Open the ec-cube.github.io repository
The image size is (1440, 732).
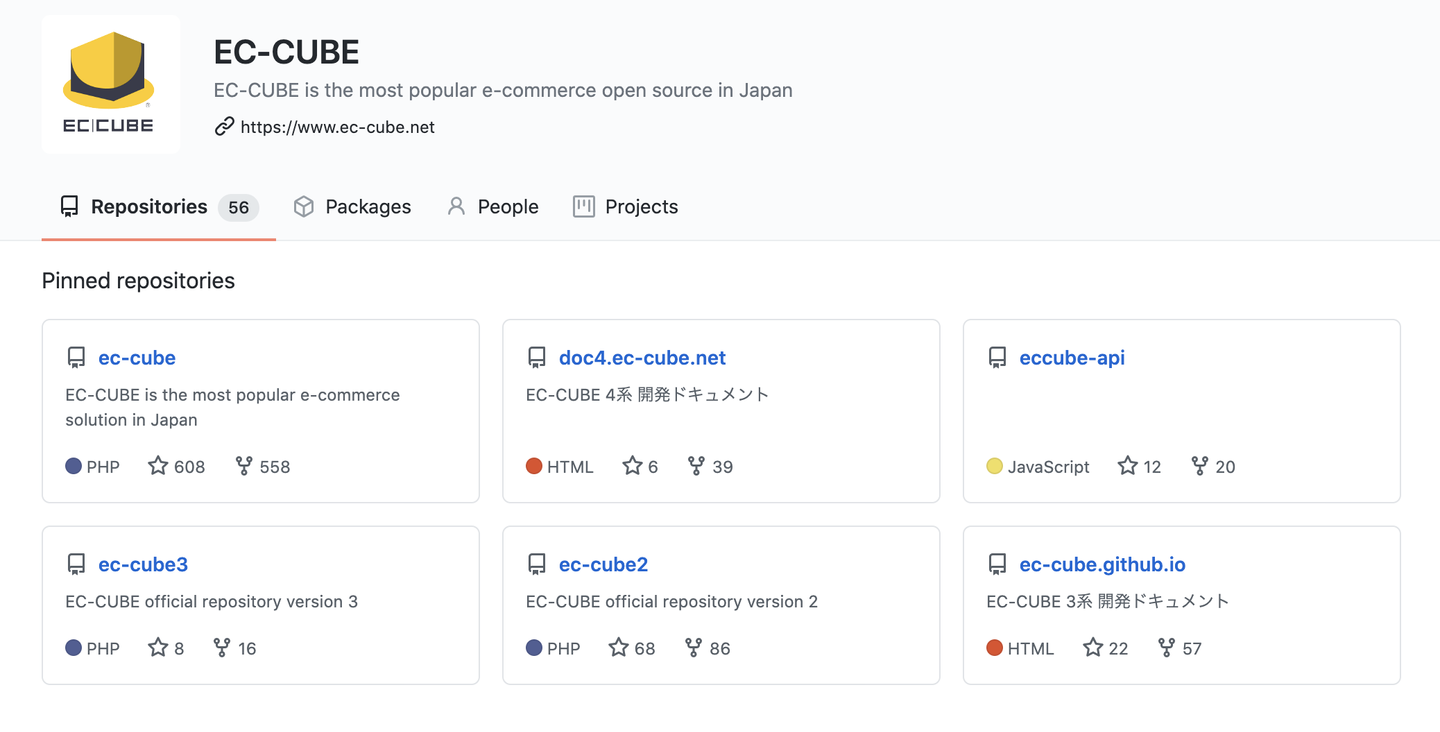pos(1102,565)
